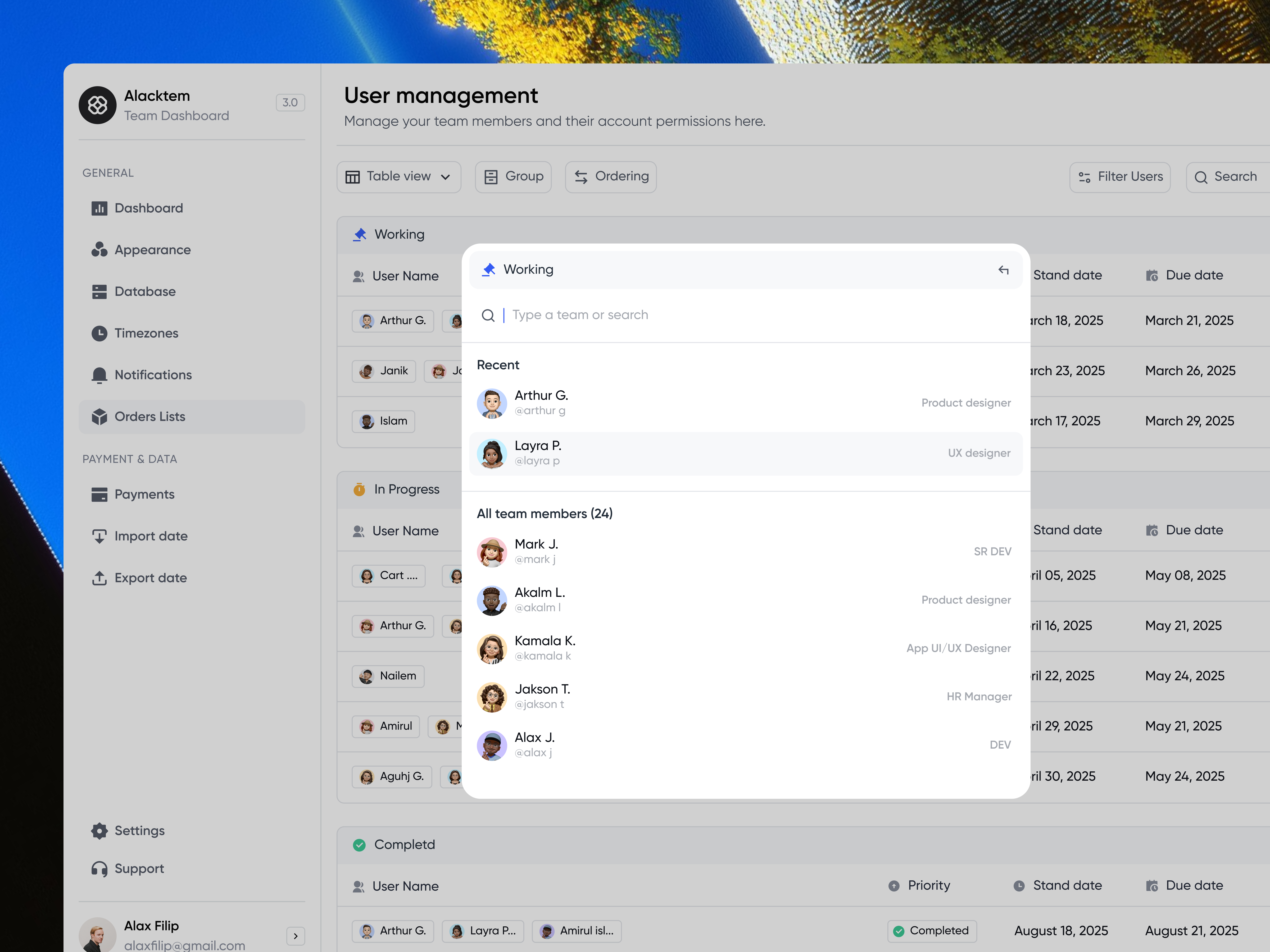Click the Dashboard chart icon in sidebar

(x=99, y=208)
